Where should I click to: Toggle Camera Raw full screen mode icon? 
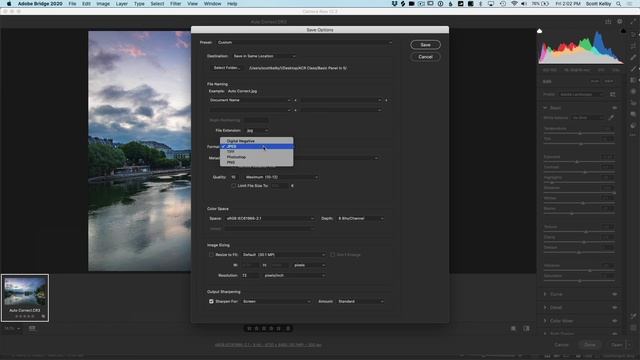tap(633, 21)
